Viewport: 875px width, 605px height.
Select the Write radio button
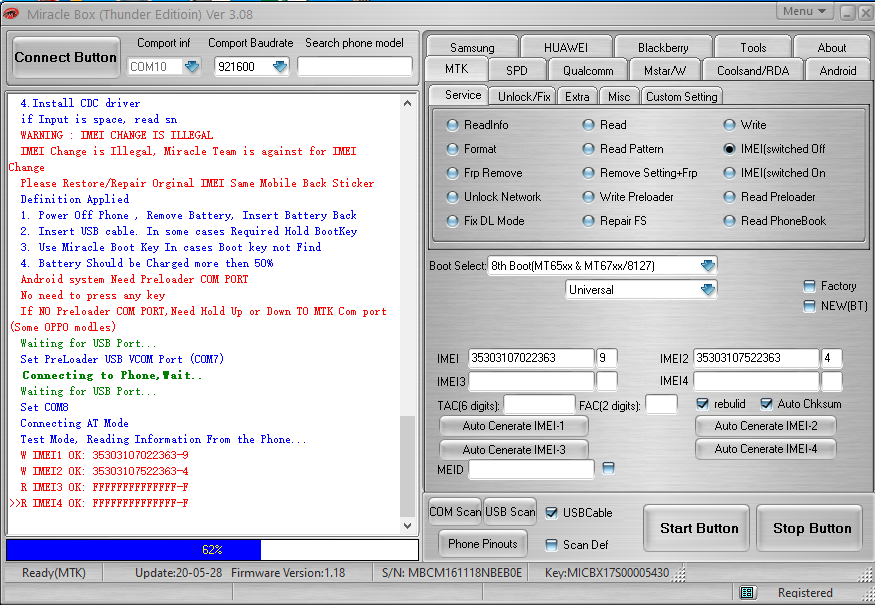(729, 125)
